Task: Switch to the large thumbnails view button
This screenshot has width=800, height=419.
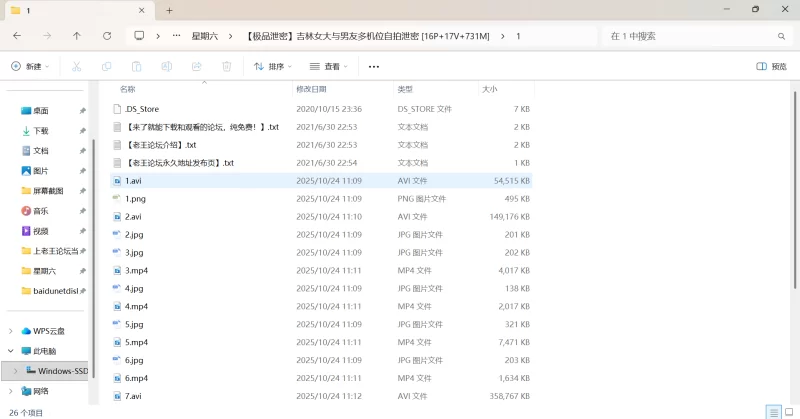Action: 788,412
